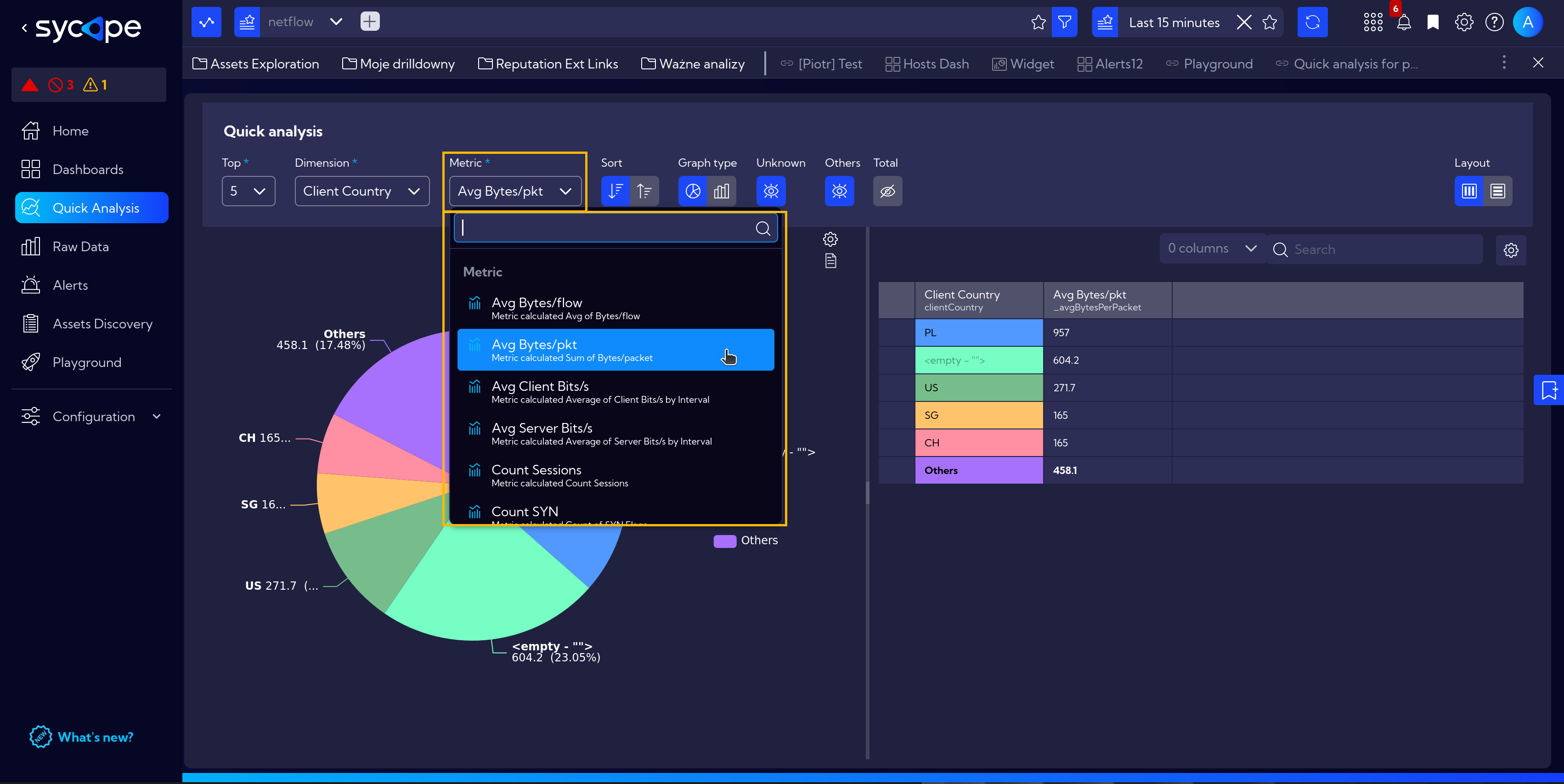Expand the Configuration menu
1564x784 pixels.
(91, 417)
